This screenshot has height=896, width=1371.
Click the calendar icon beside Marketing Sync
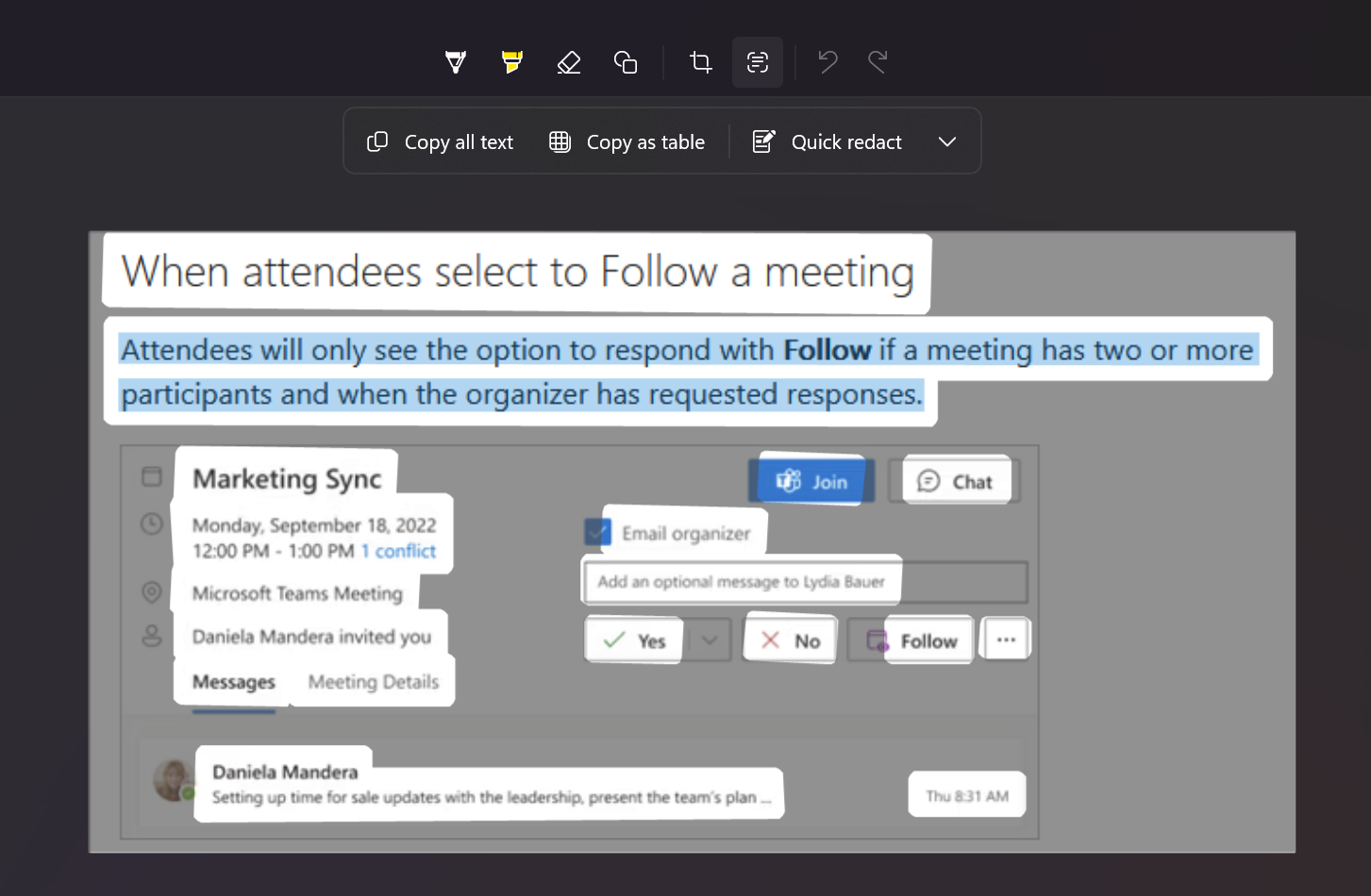click(x=152, y=477)
